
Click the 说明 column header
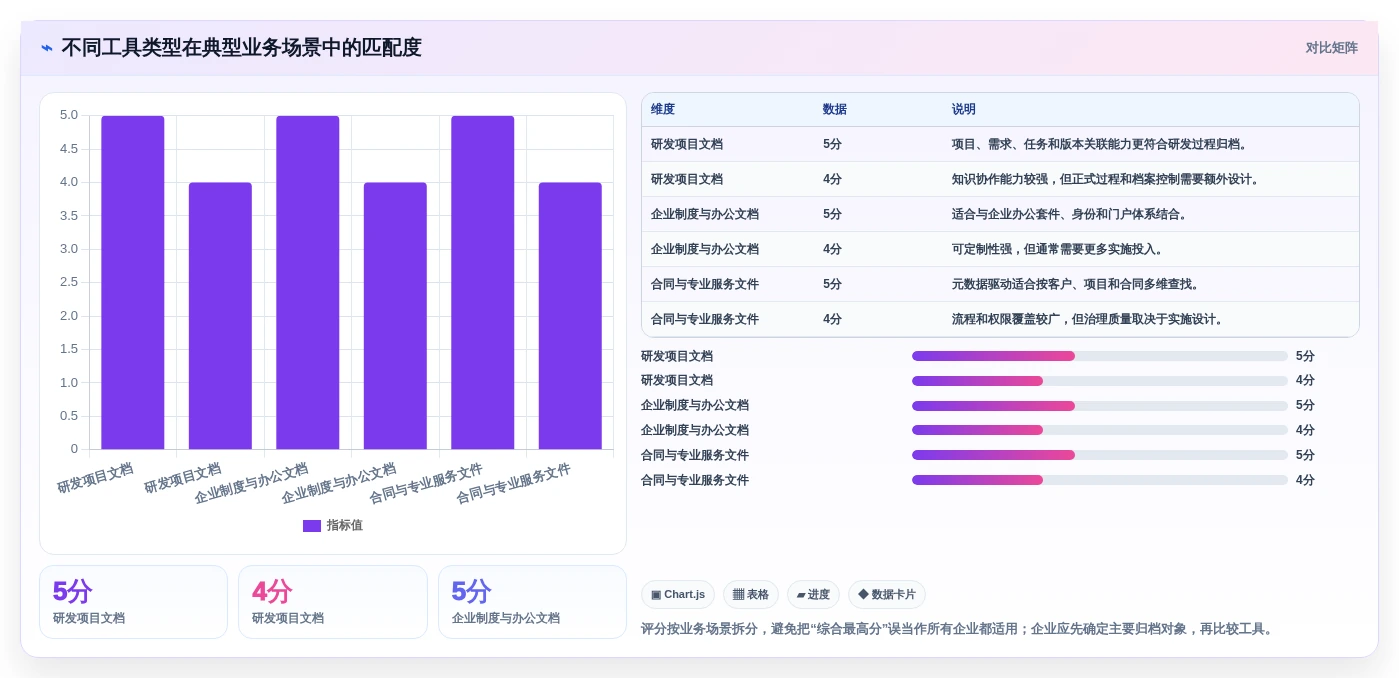(964, 110)
